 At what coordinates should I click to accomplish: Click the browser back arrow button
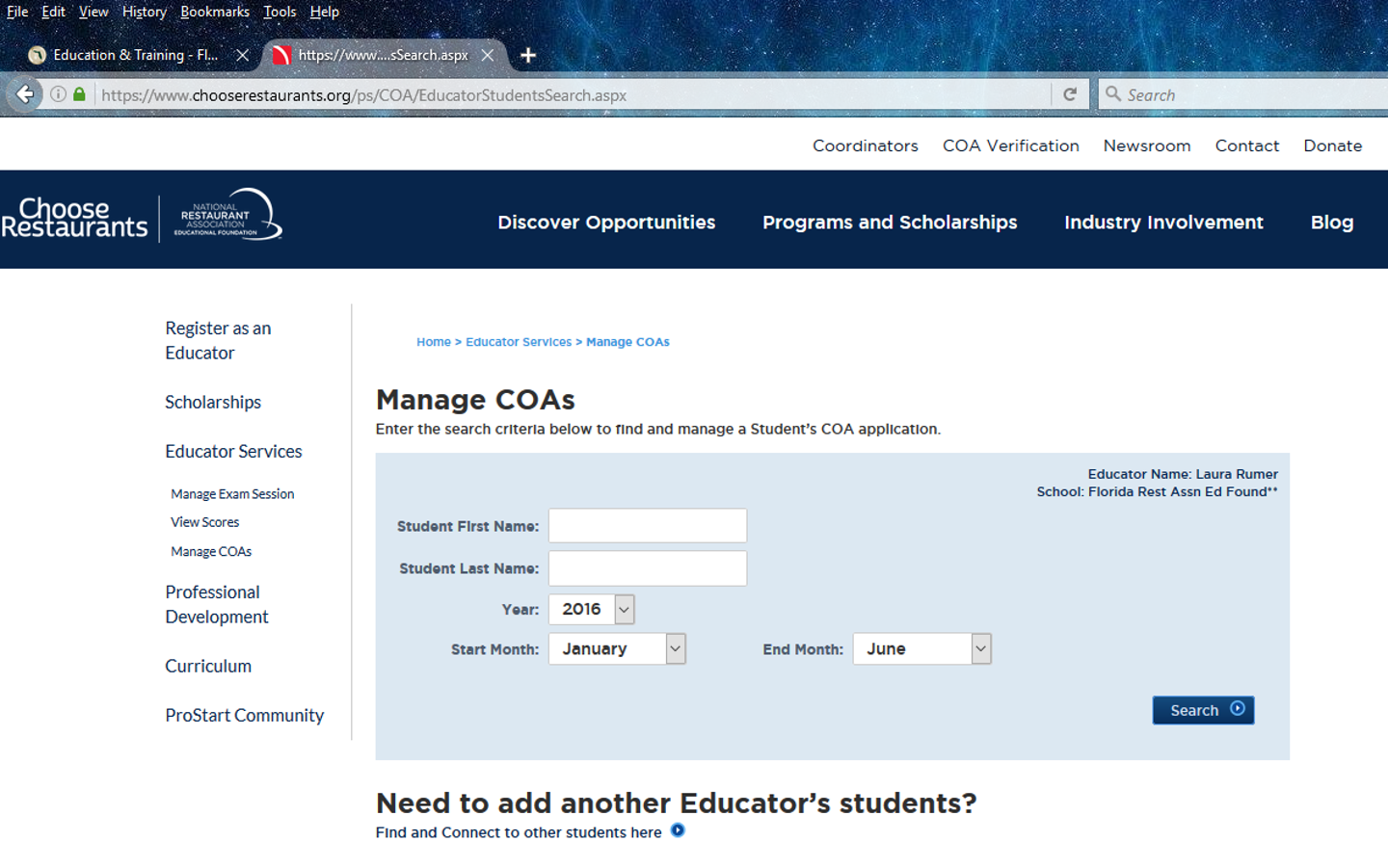tap(25, 94)
